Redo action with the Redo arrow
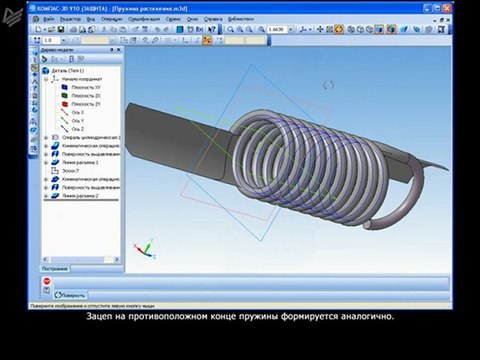This screenshot has height=360, width=480. coord(166,30)
